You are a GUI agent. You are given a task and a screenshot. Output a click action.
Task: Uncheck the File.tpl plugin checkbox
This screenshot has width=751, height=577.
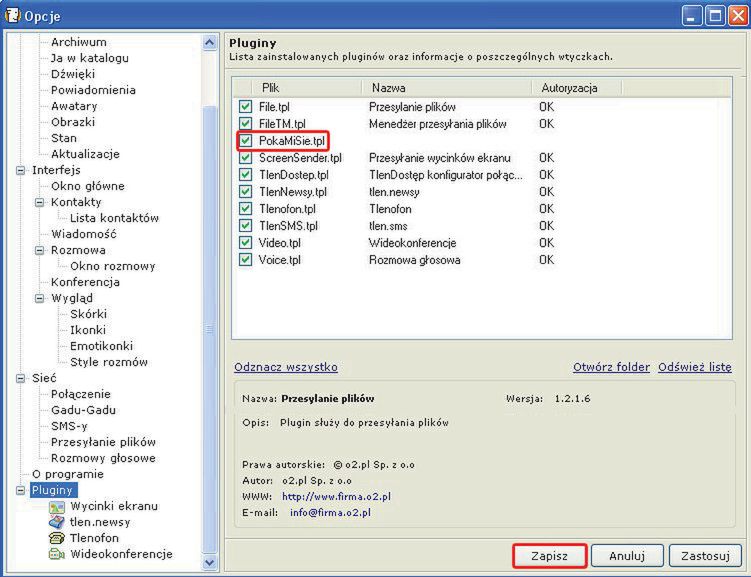pos(245,106)
